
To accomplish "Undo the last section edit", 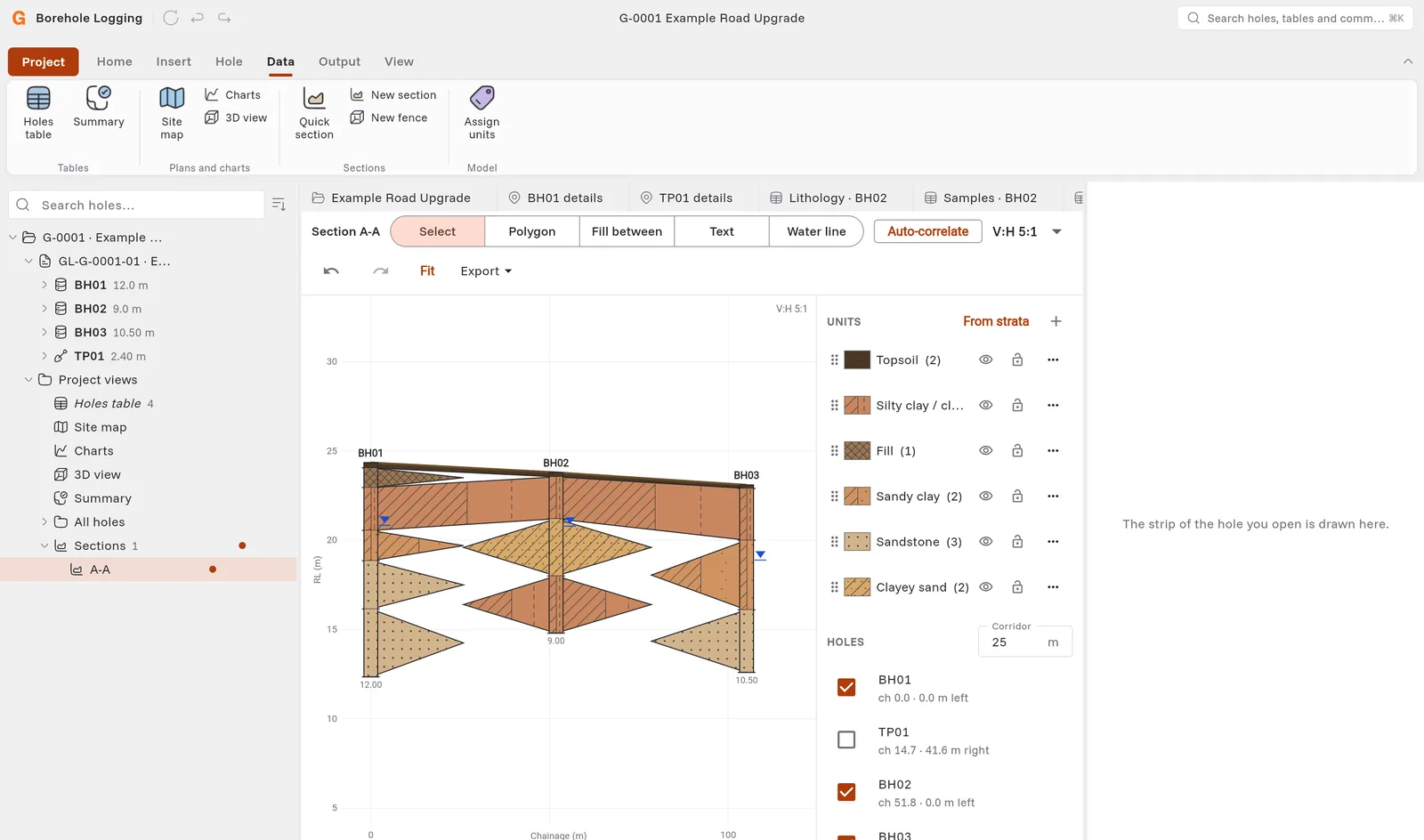I will coord(331,271).
